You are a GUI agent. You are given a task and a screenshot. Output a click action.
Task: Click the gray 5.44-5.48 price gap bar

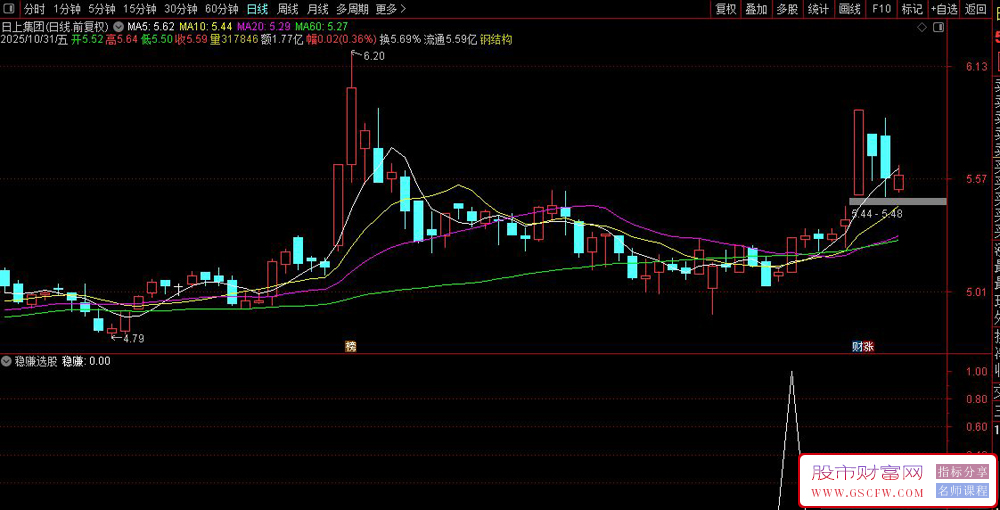click(897, 201)
